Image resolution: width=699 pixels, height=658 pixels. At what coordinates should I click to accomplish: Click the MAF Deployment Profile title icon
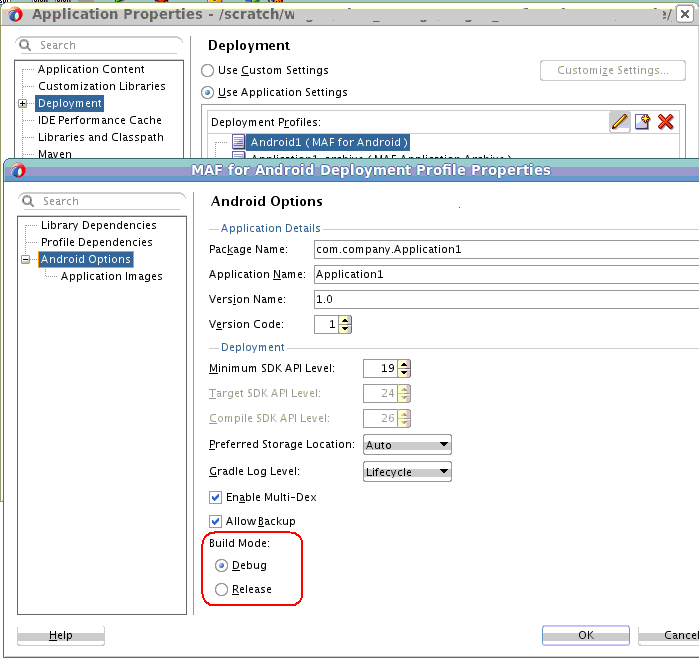click(x=18, y=170)
